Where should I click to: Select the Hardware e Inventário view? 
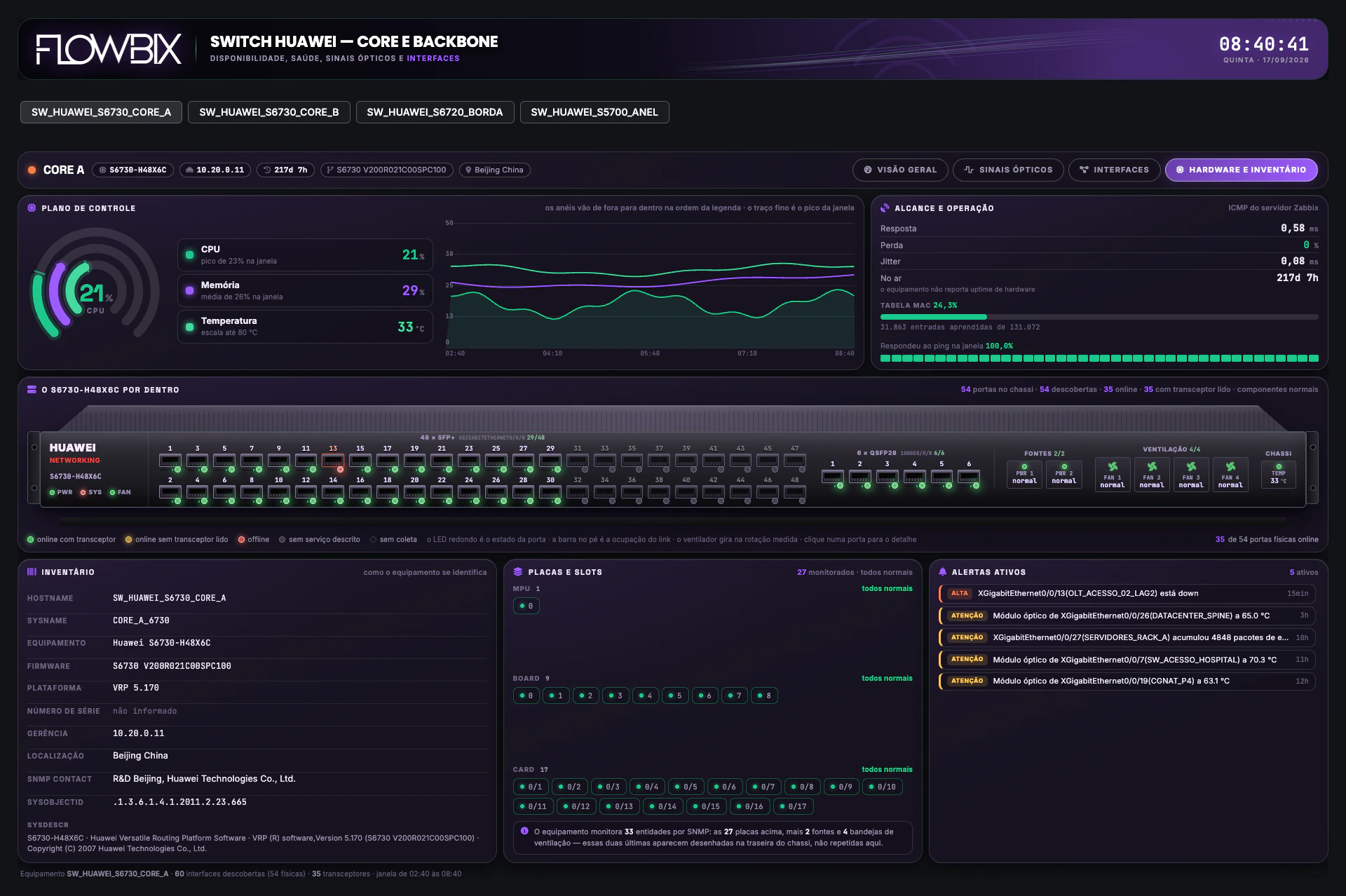coord(1241,170)
